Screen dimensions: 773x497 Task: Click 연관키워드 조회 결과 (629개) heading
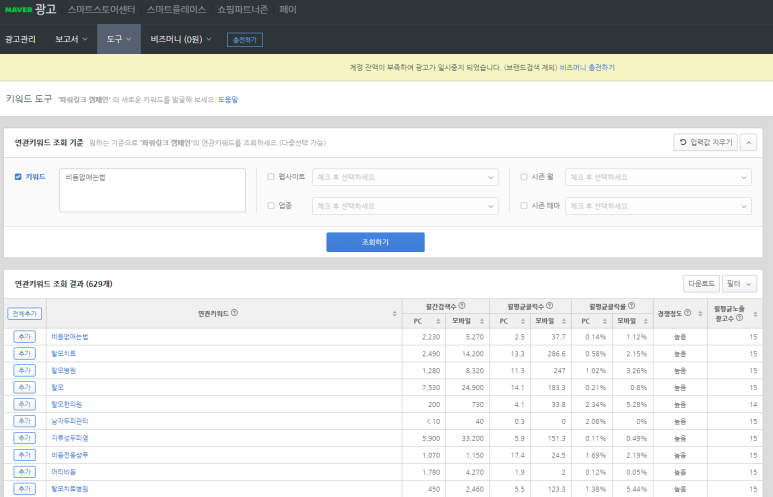click(x=64, y=284)
